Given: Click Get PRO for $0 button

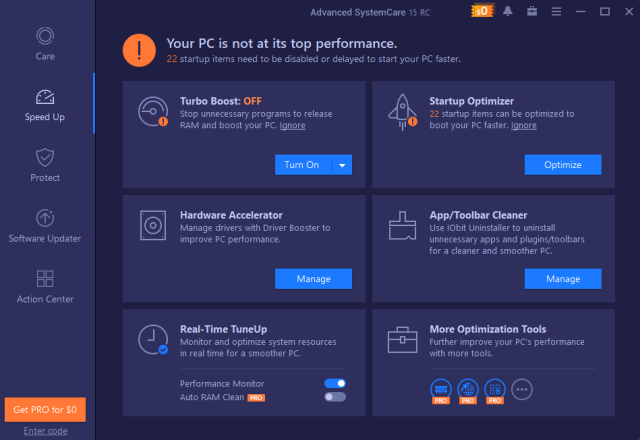Looking at the screenshot, I should pyautogui.click(x=45, y=409).
